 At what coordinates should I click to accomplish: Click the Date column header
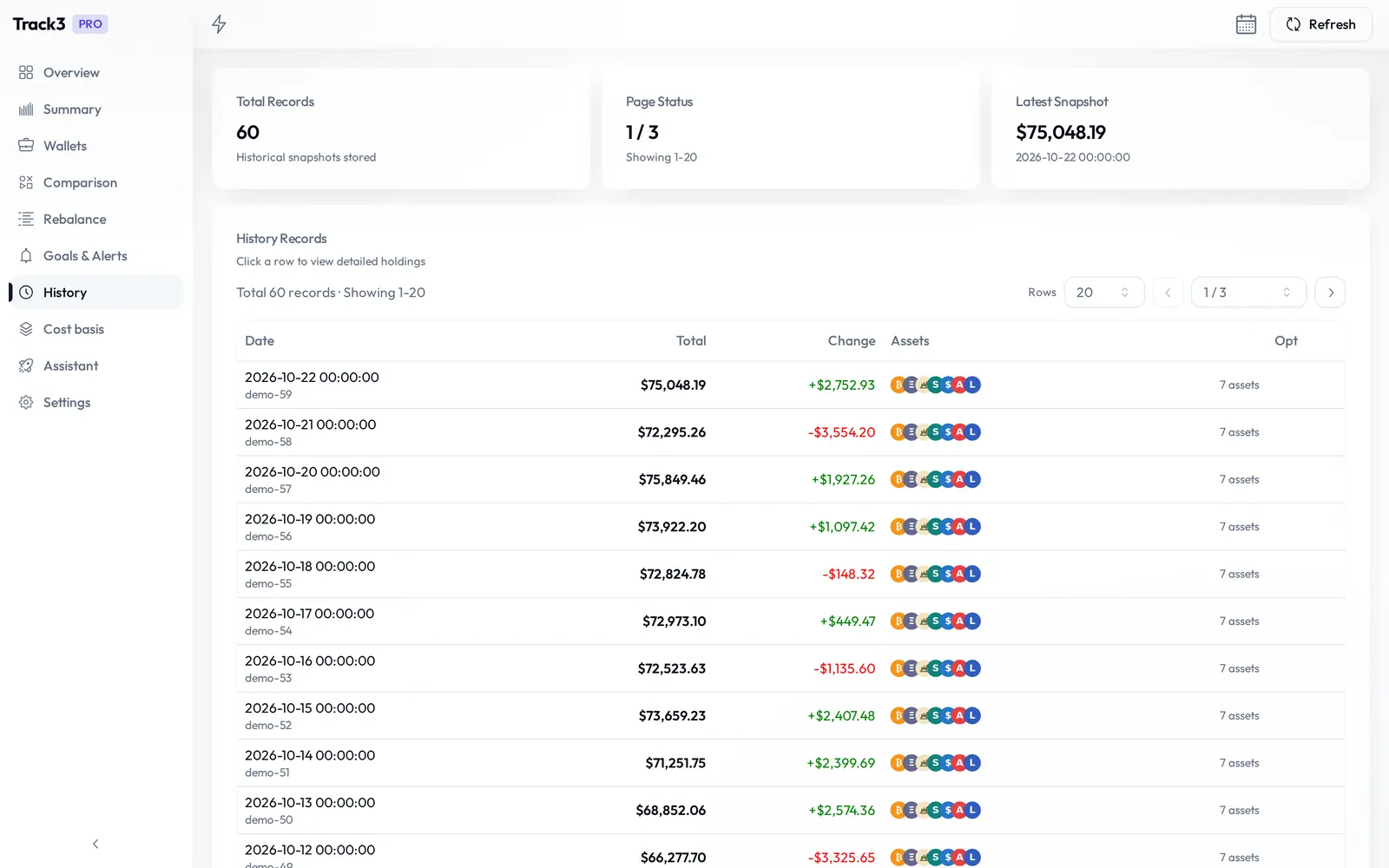[260, 341]
